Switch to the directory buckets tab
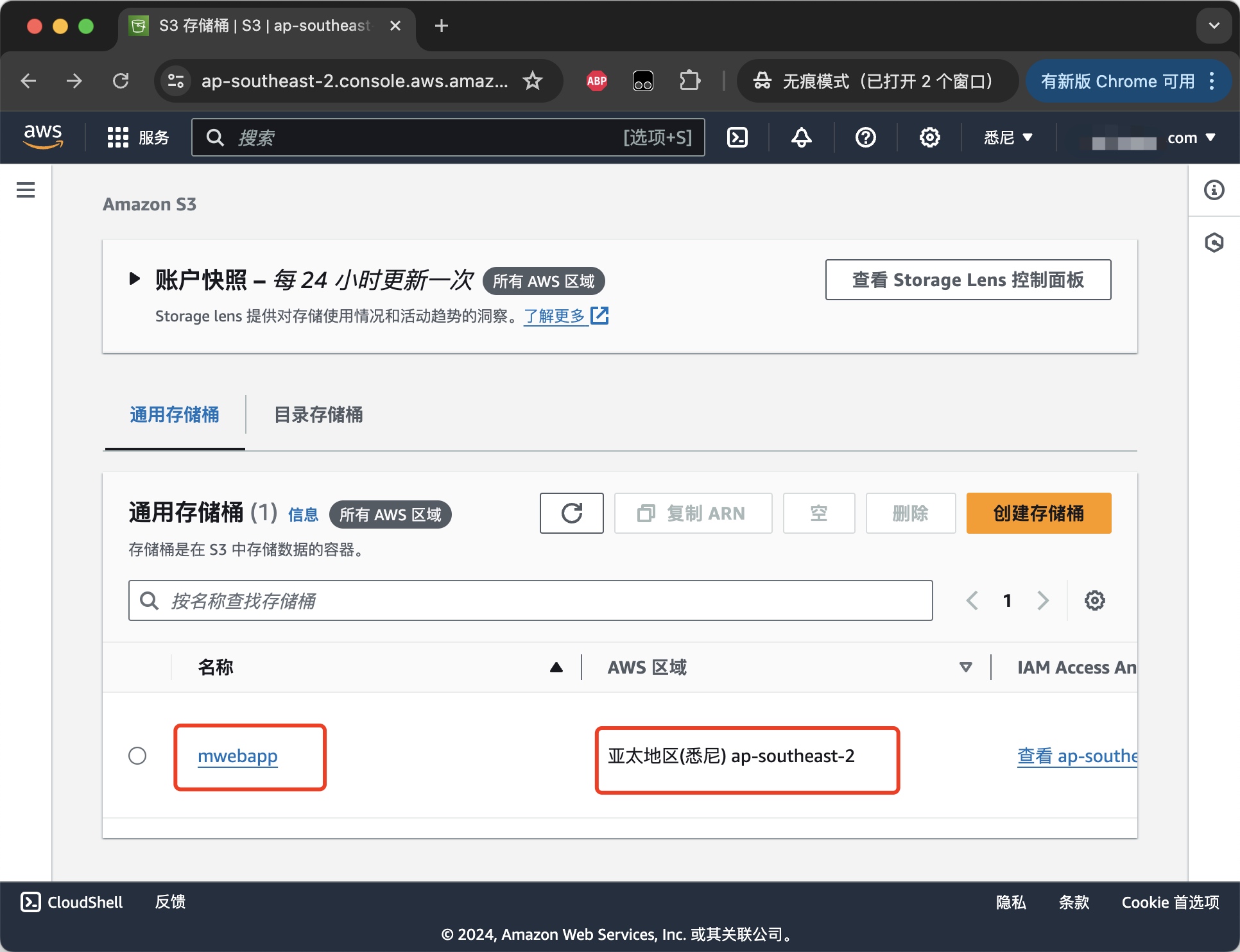Screen dimensions: 1240x952 [318, 415]
